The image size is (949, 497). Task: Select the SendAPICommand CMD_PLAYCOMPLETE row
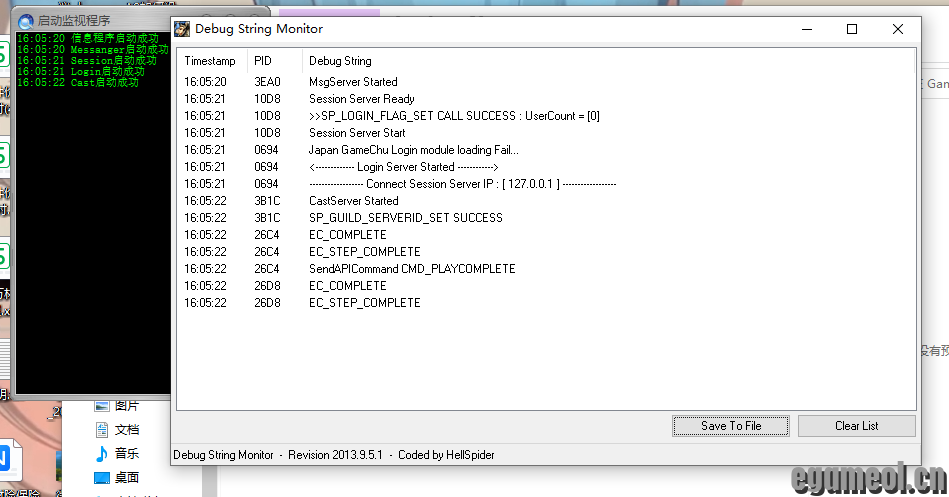412,269
